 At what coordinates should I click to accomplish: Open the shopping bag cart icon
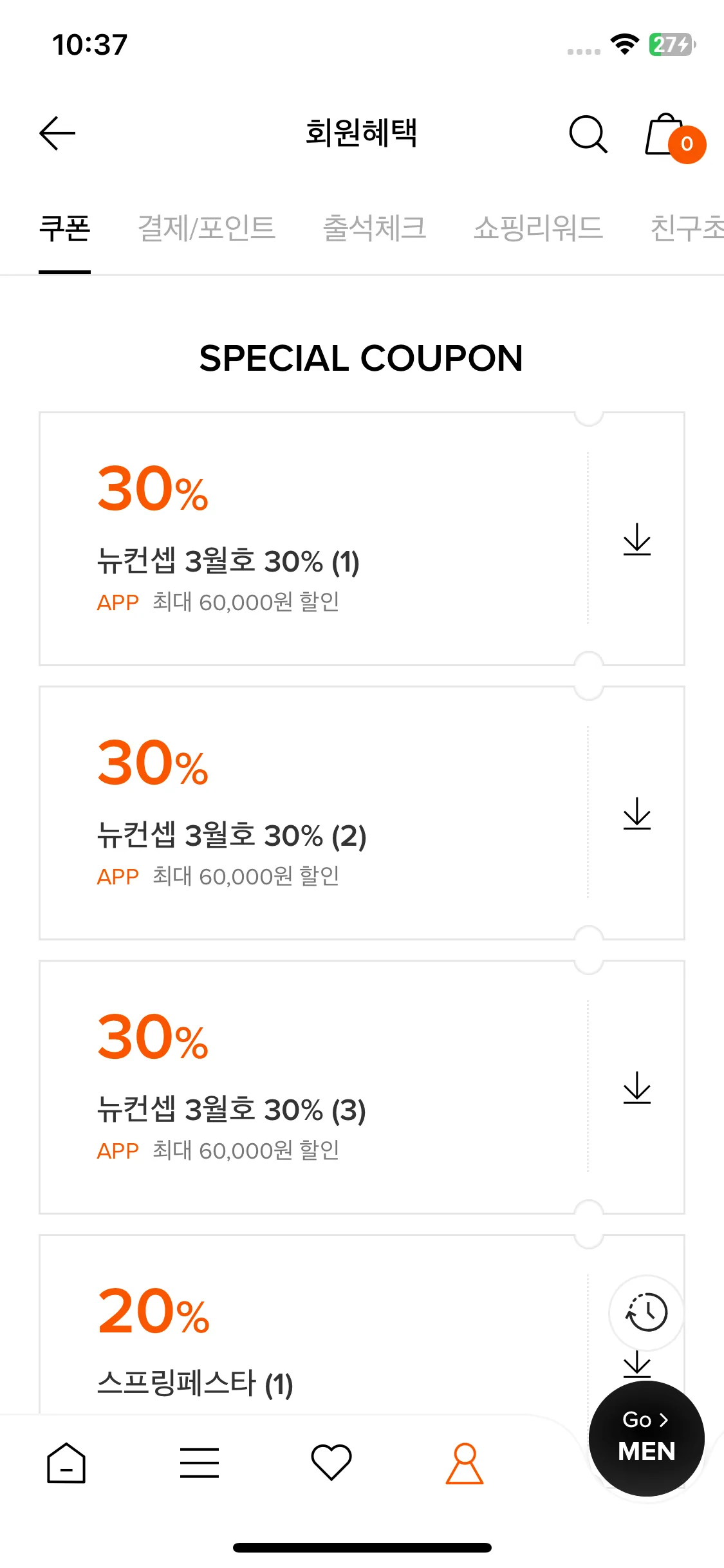[674, 136]
